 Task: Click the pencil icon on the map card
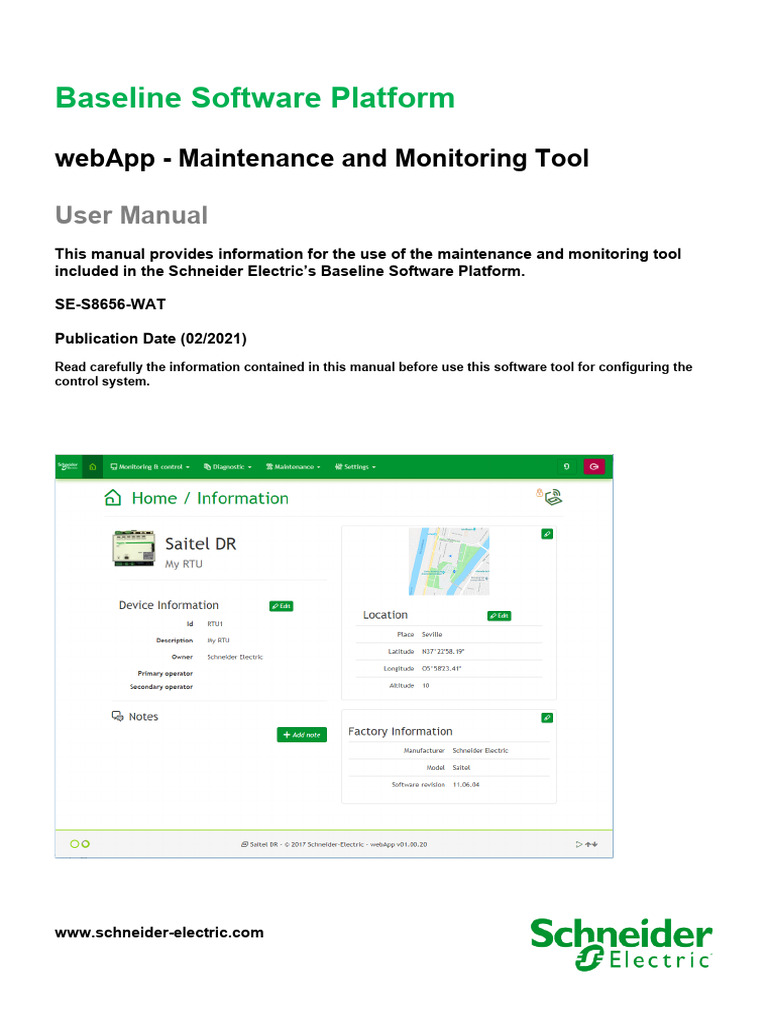click(x=547, y=534)
